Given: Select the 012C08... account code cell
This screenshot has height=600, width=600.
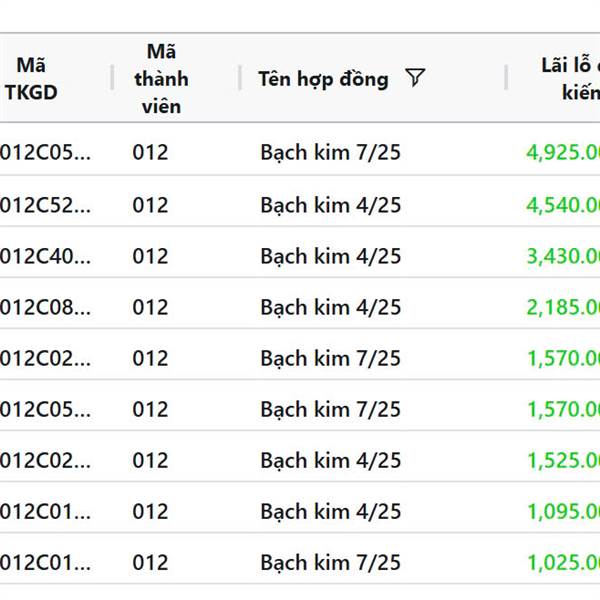Looking at the screenshot, I should point(45,307).
